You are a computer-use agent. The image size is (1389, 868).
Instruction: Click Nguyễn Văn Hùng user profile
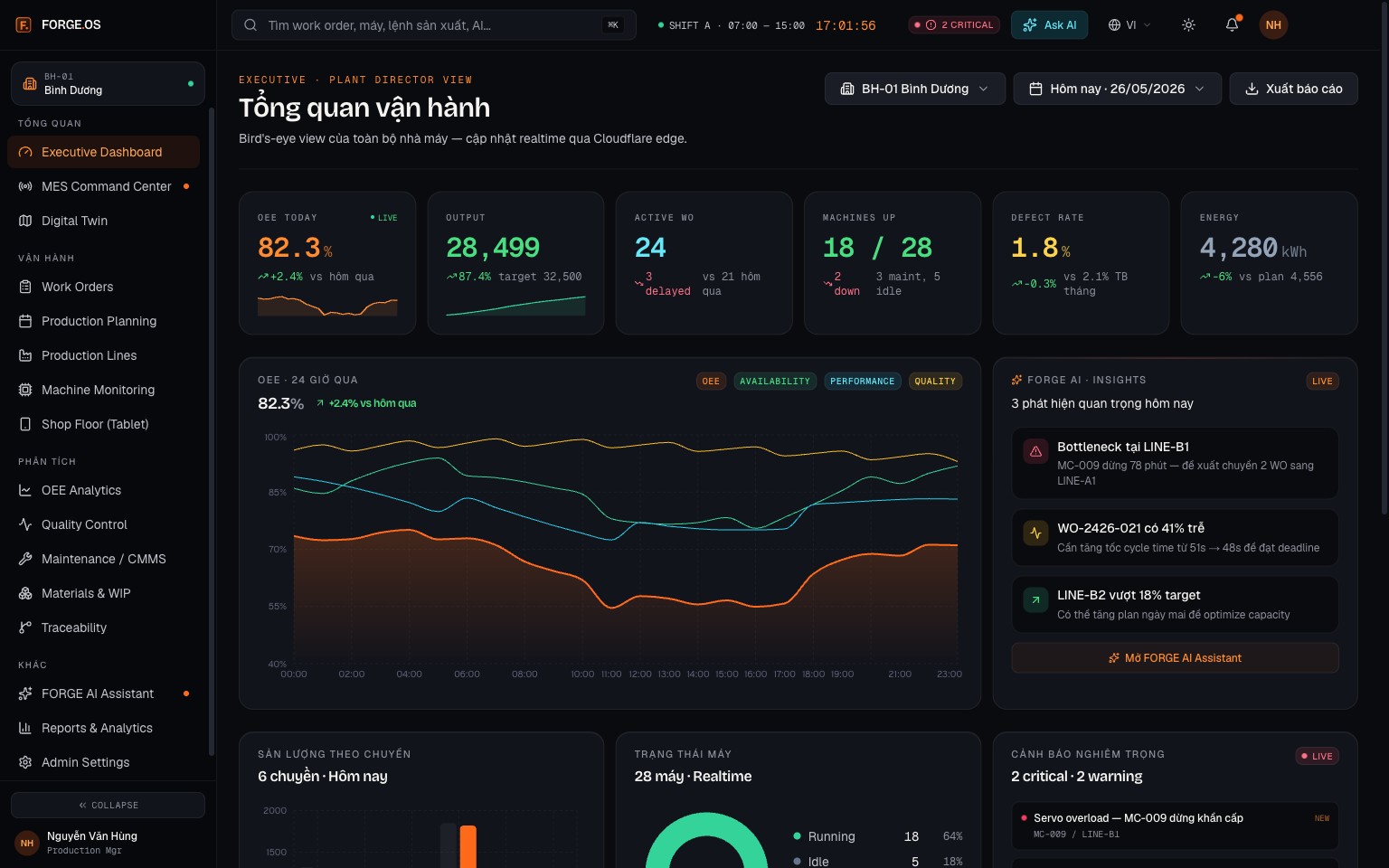tap(108, 843)
